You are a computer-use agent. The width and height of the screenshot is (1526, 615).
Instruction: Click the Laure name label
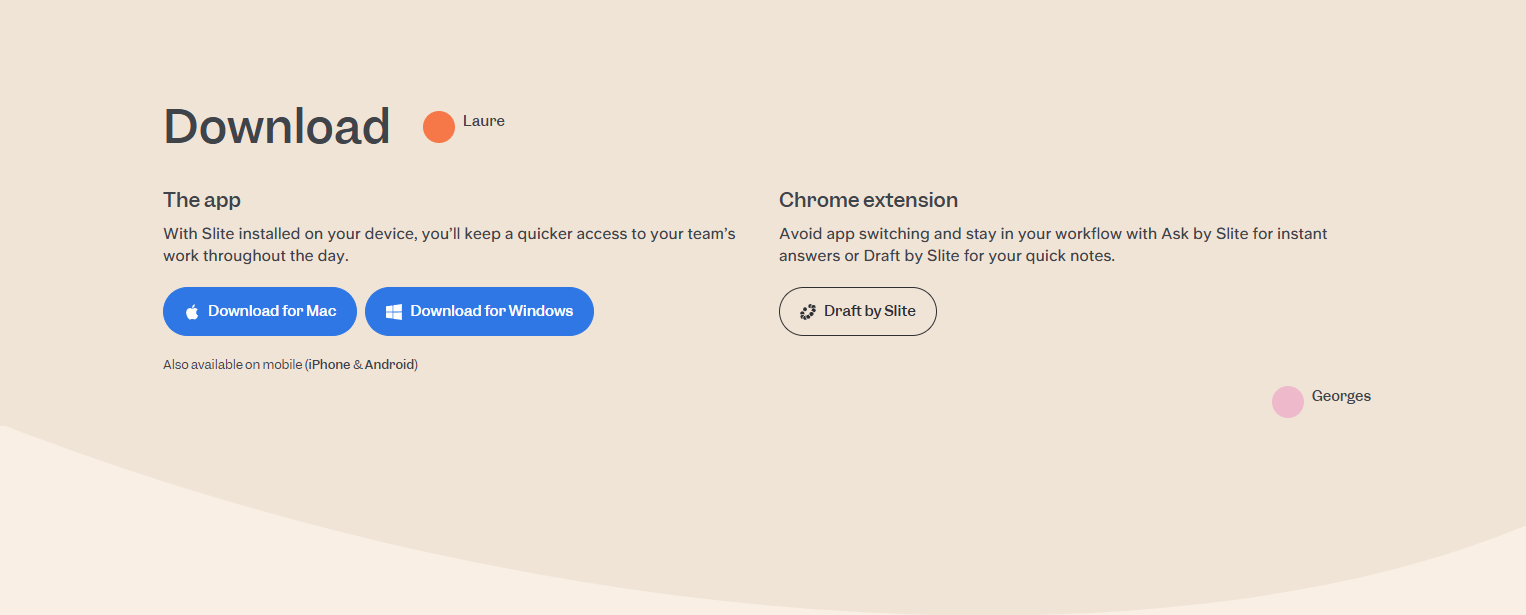pyautogui.click(x=484, y=121)
